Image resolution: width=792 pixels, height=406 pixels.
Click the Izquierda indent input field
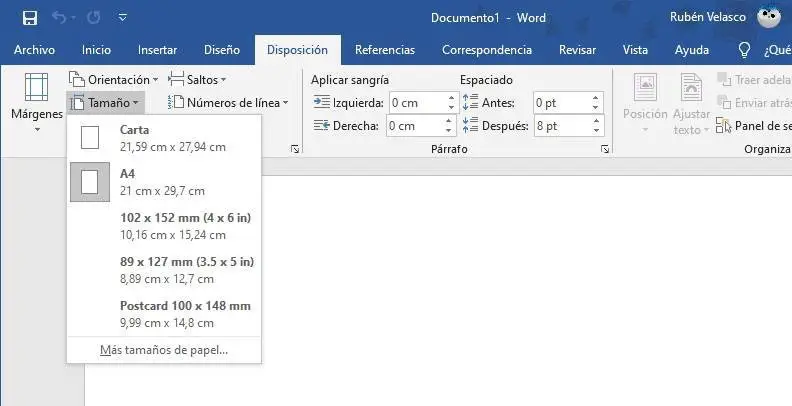pyautogui.click(x=417, y=103)
